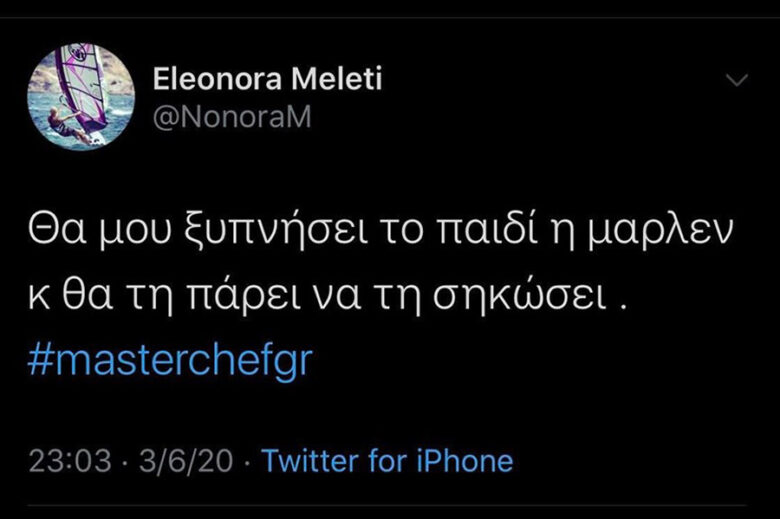Click the windsurfer profile avatar
Screen dimensions: 780x519
80,96
